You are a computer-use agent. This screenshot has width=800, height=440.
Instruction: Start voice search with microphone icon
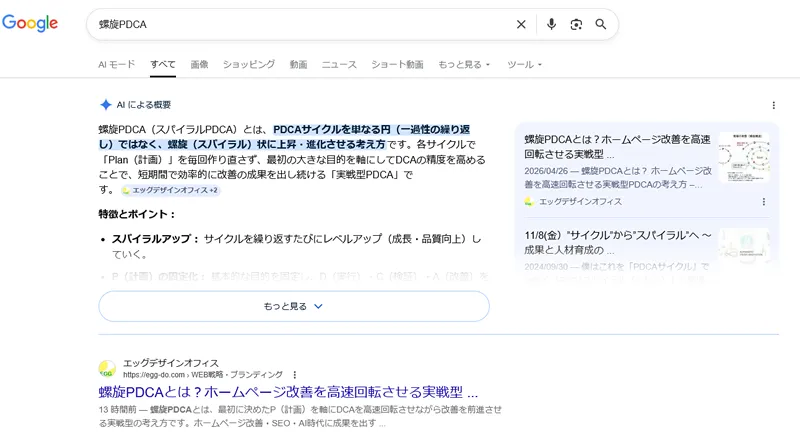[x=551, y=25]
